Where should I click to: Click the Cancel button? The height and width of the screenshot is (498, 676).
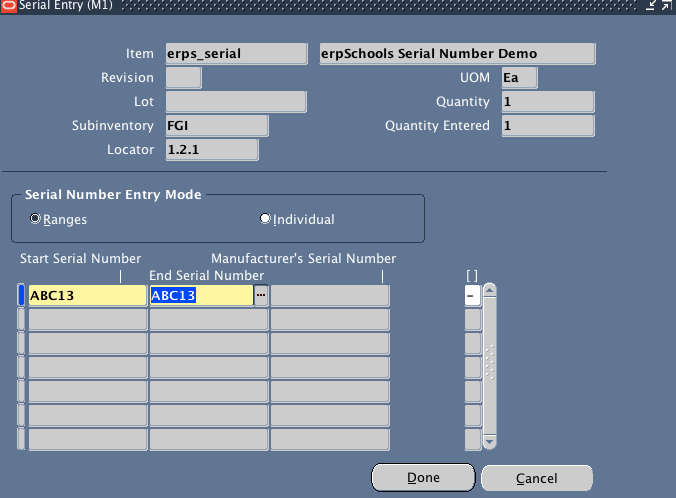point(537,478)
